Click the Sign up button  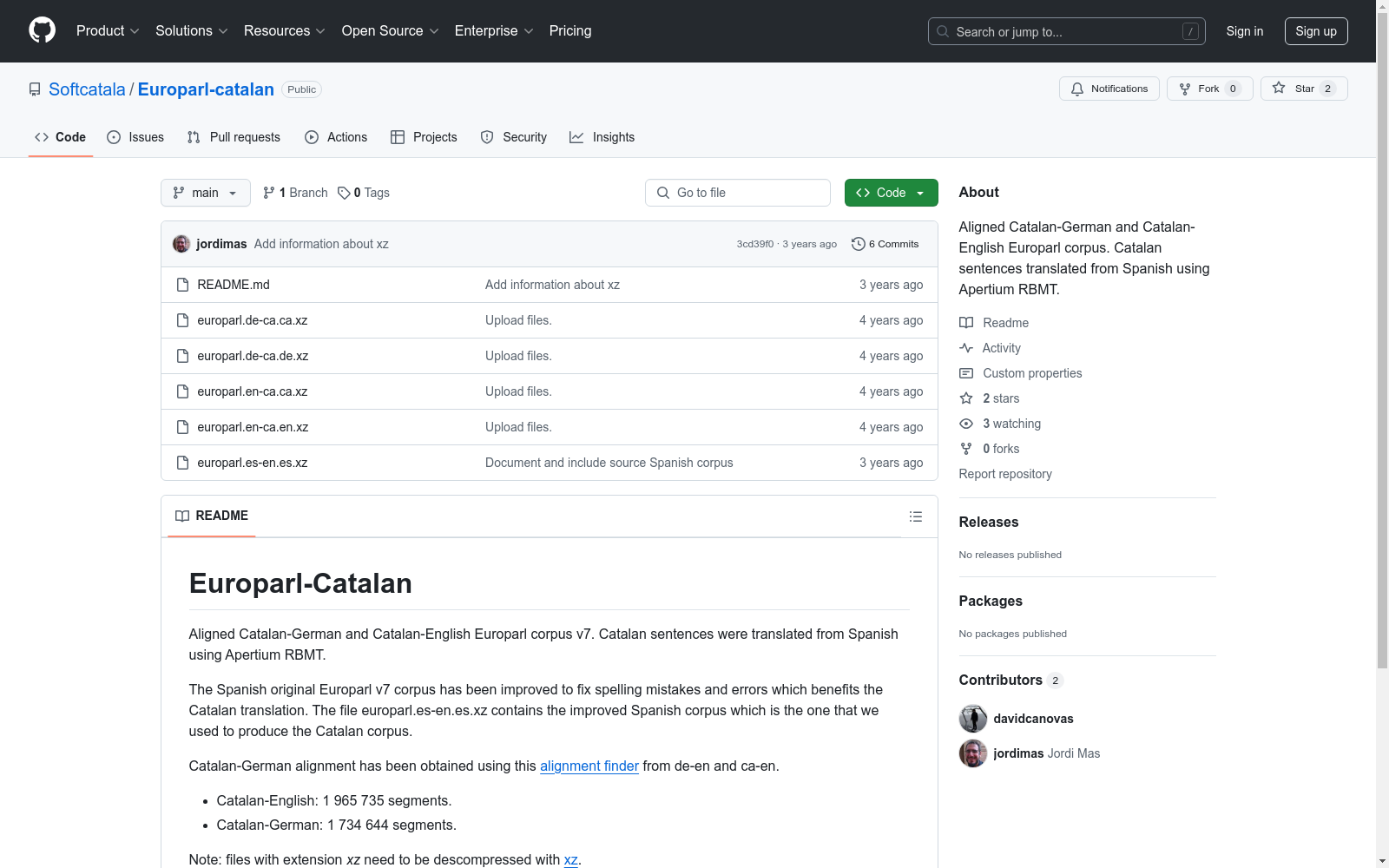pyautogui.click(x=1316, y=31)
